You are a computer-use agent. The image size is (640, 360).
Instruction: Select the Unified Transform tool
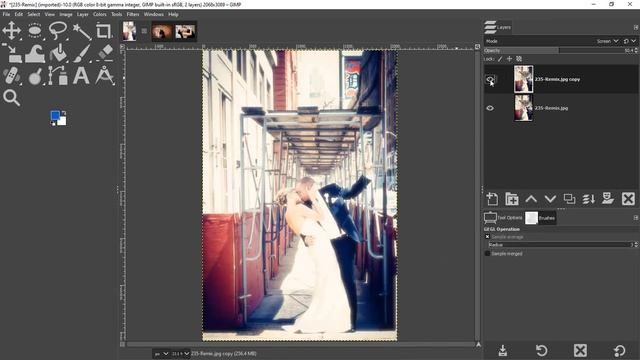pyautogui.click(x=12, y=53)
